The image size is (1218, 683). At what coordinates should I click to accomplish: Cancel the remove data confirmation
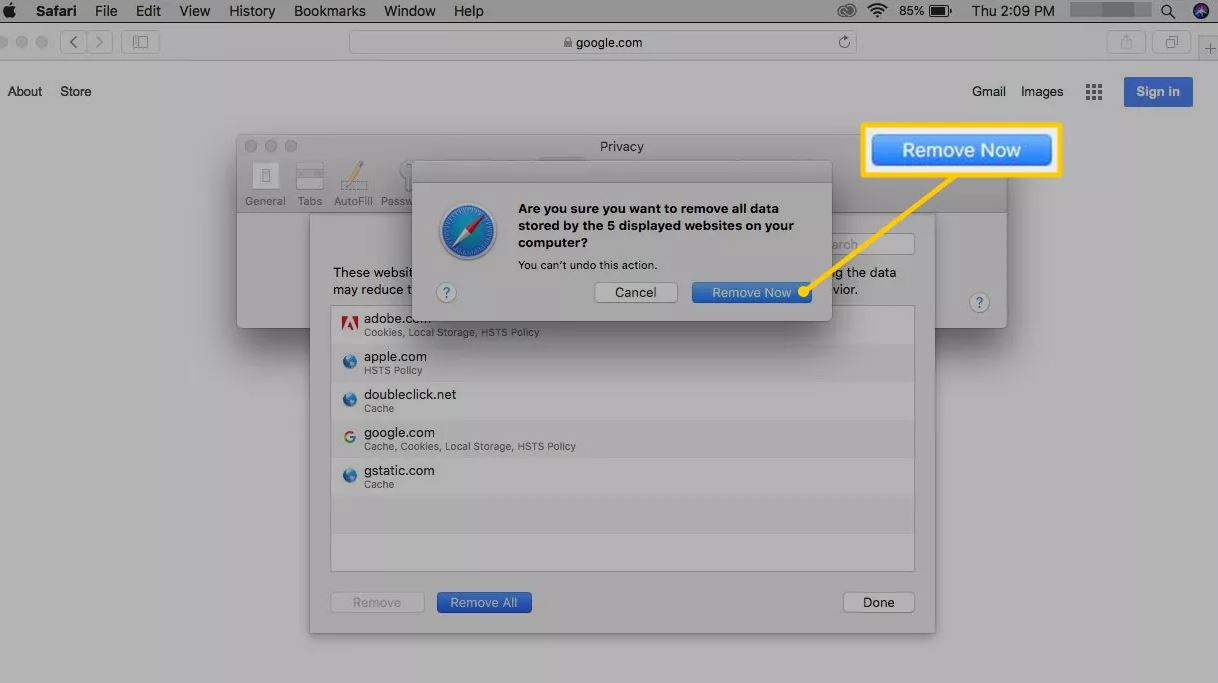point(635,293)
